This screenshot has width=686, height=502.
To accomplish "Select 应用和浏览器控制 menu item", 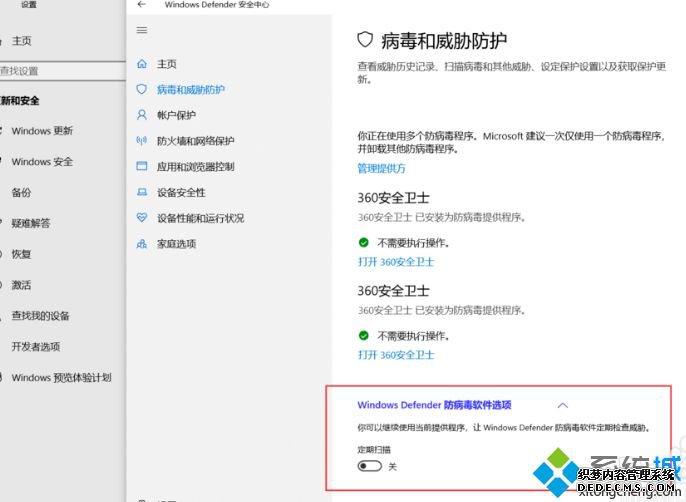I will click(x=196, y=167).
